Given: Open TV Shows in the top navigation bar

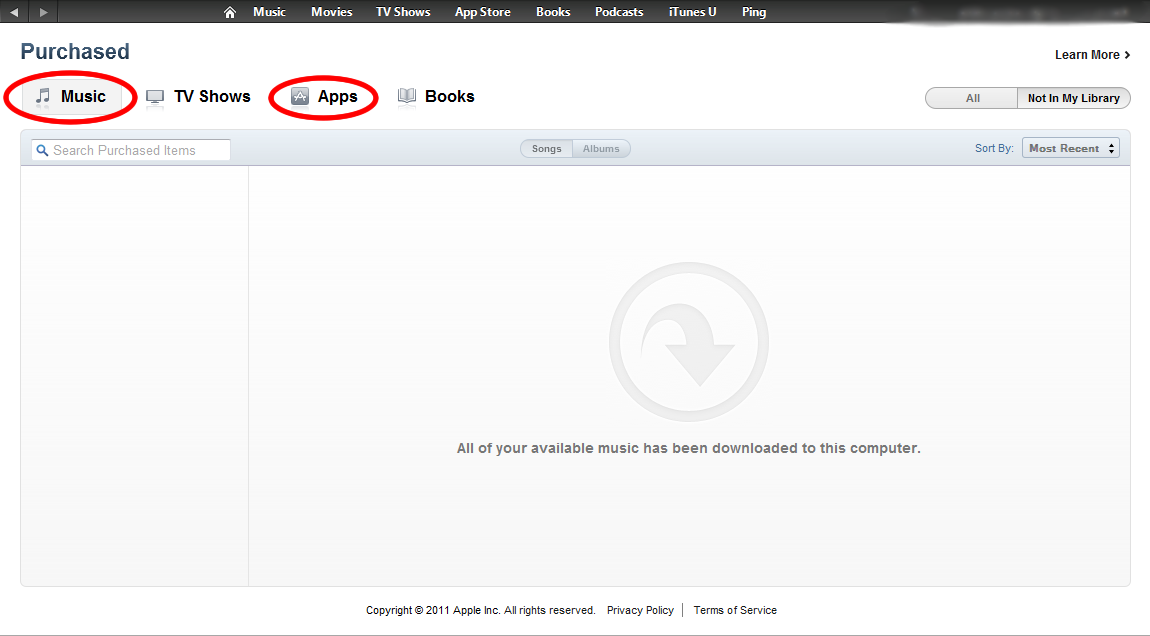Looking at the screenshot, I should point(403,12).
